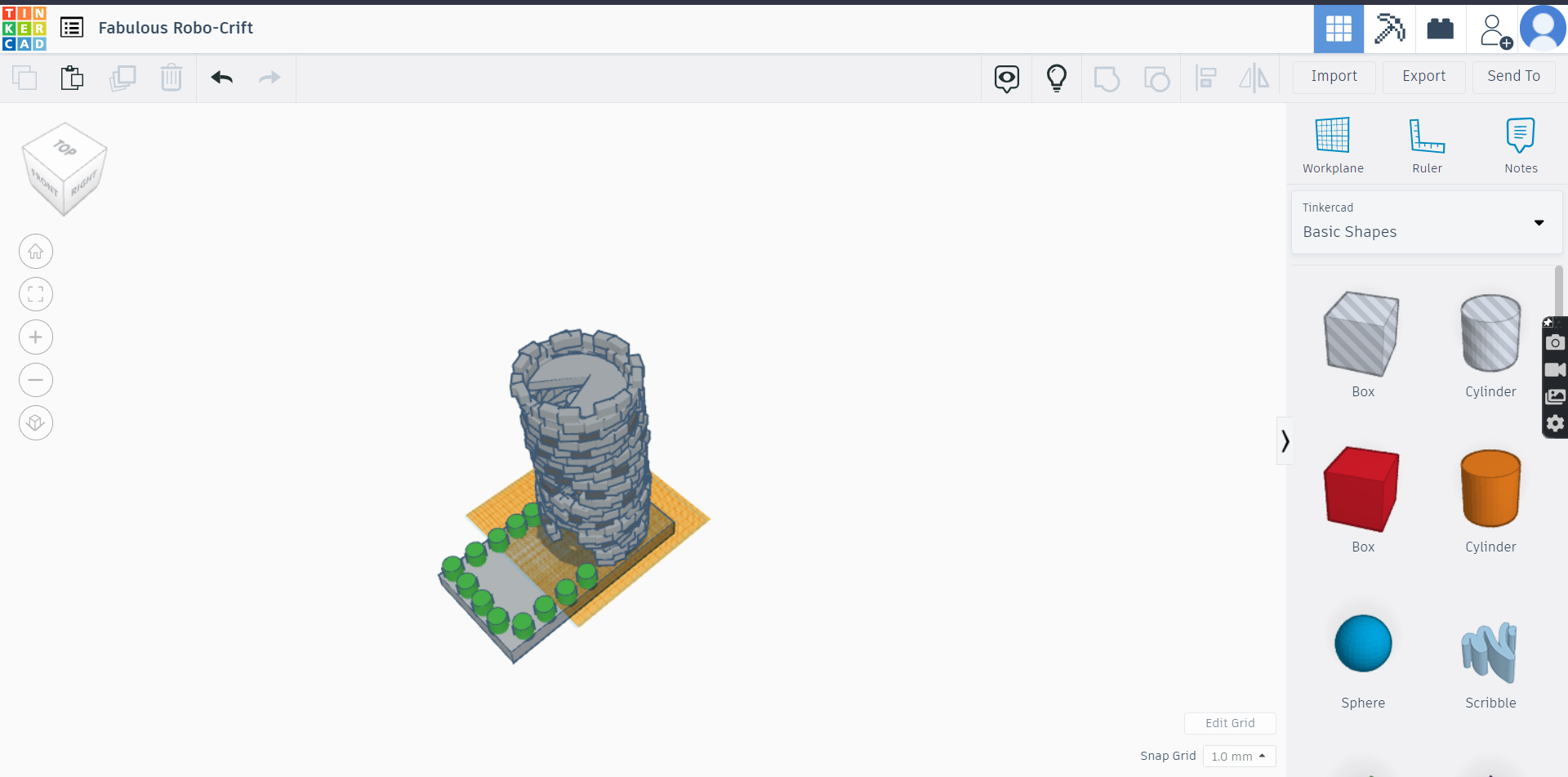Click the Edit Grid button
The image size is (1568, 777).
[x=1230, y=723]
